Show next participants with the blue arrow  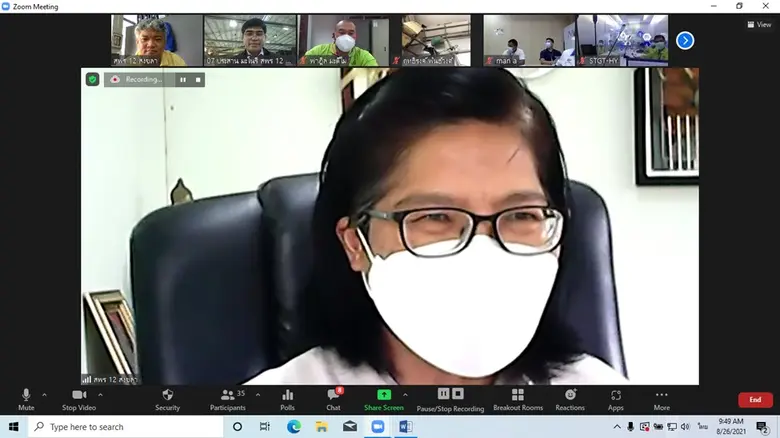pos(685,40)
